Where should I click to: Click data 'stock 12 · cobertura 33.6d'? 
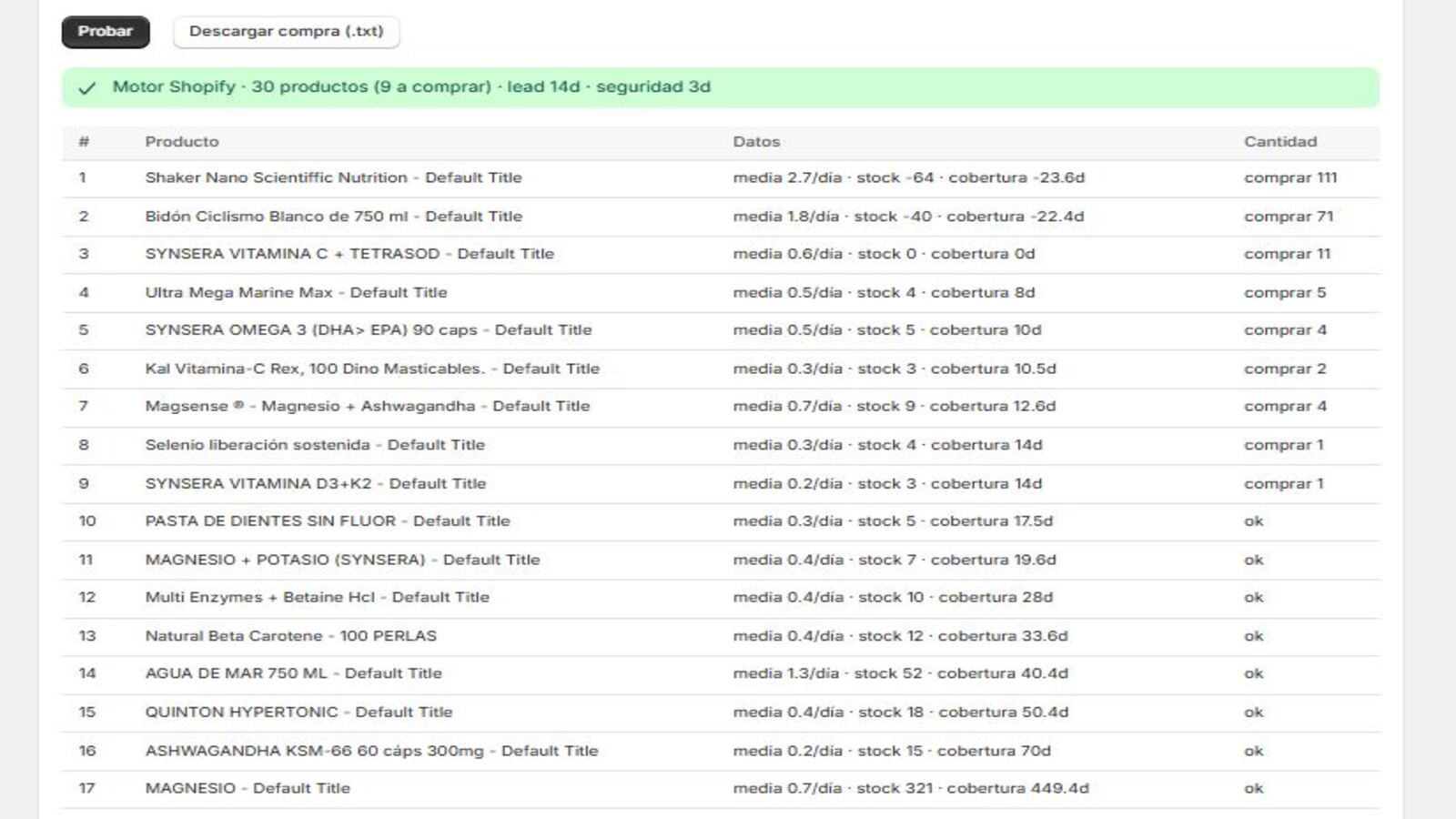tap(964, 636)
